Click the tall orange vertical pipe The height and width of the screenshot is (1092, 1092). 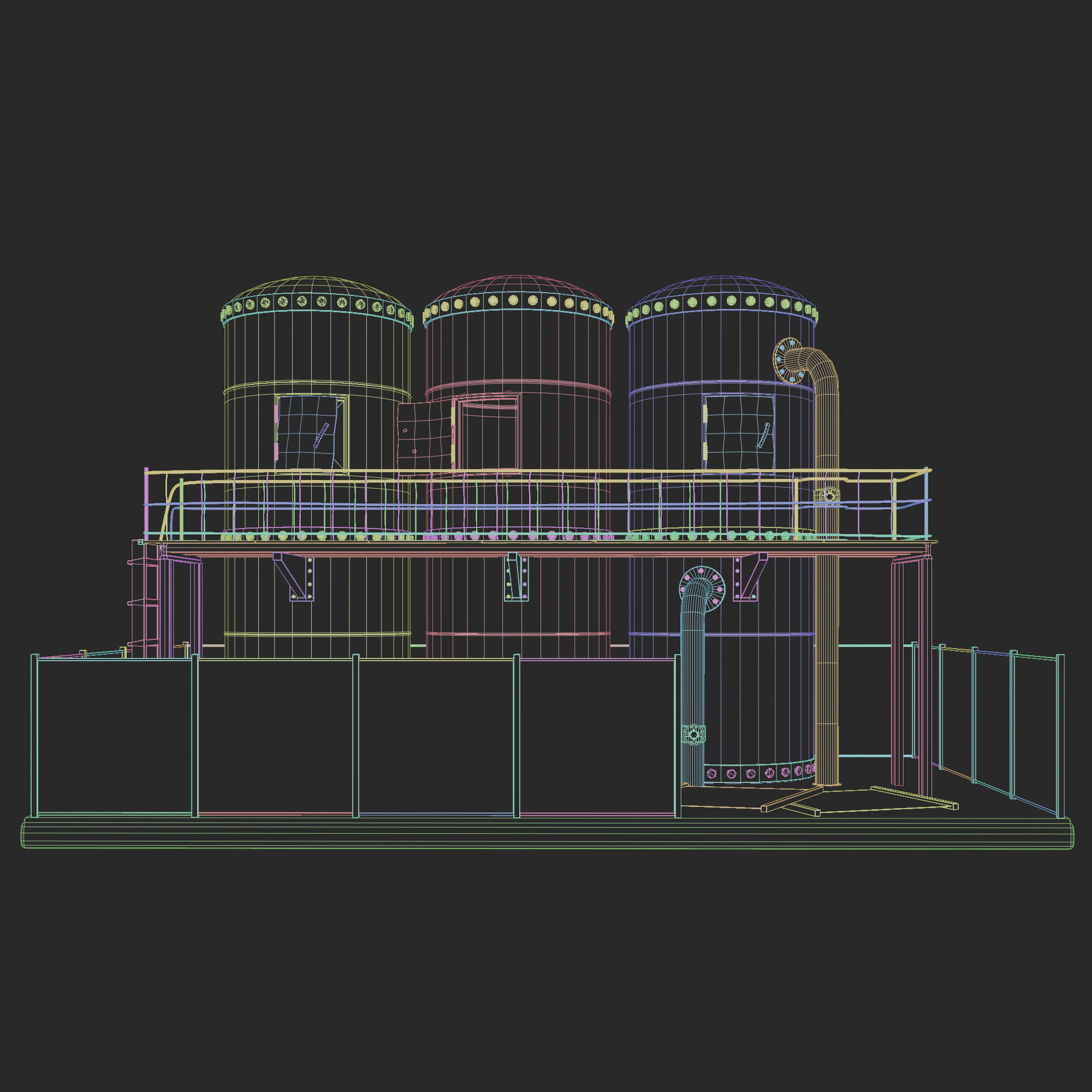[826, 571]
